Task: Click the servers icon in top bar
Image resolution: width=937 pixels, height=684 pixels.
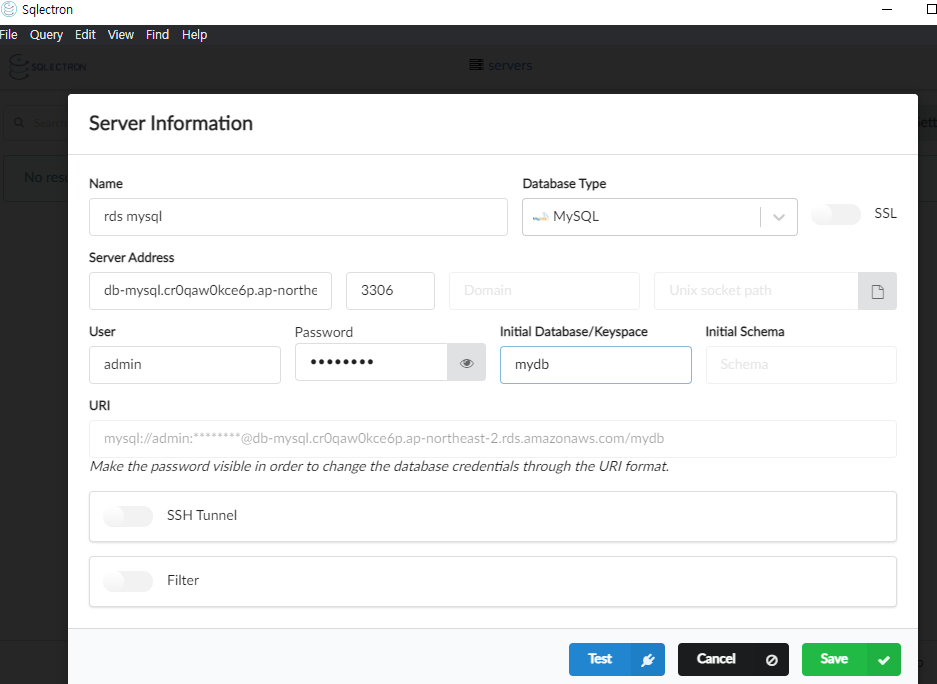Action: point(476,65)
